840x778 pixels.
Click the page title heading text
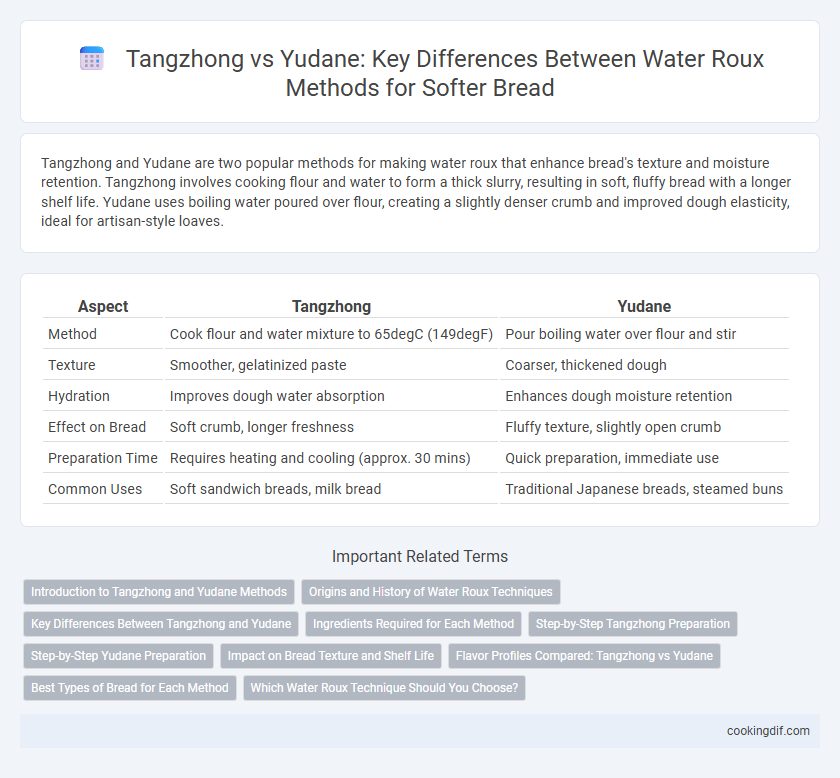444,73
